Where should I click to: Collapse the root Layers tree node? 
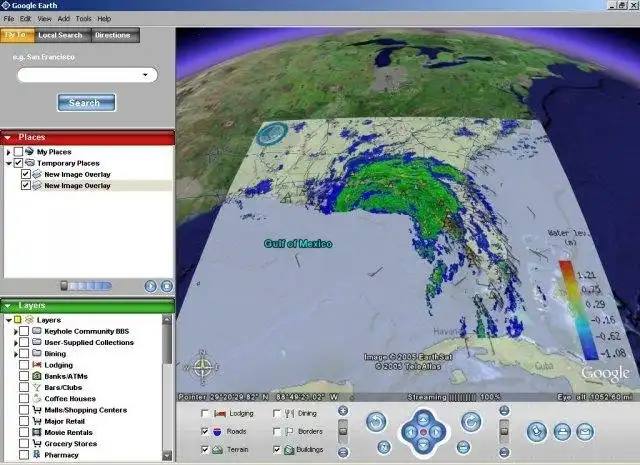(9, 320)
